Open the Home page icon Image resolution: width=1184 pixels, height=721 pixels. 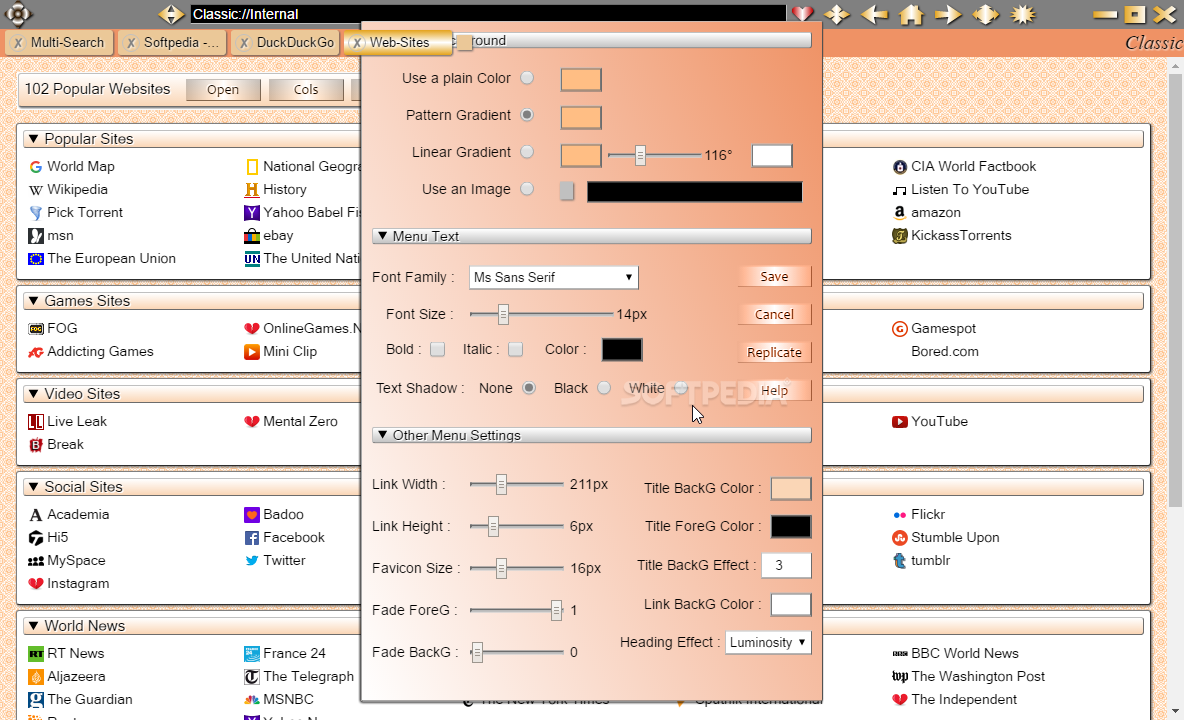pyautogui.click(x=911, y=14)
